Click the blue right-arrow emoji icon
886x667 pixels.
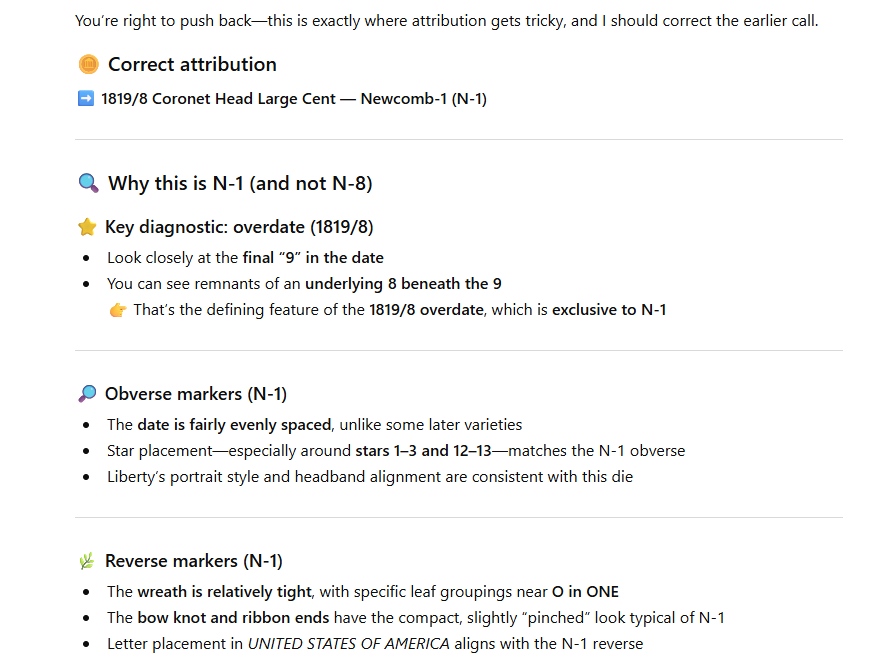pyautogui.click(x=85, y=99)
